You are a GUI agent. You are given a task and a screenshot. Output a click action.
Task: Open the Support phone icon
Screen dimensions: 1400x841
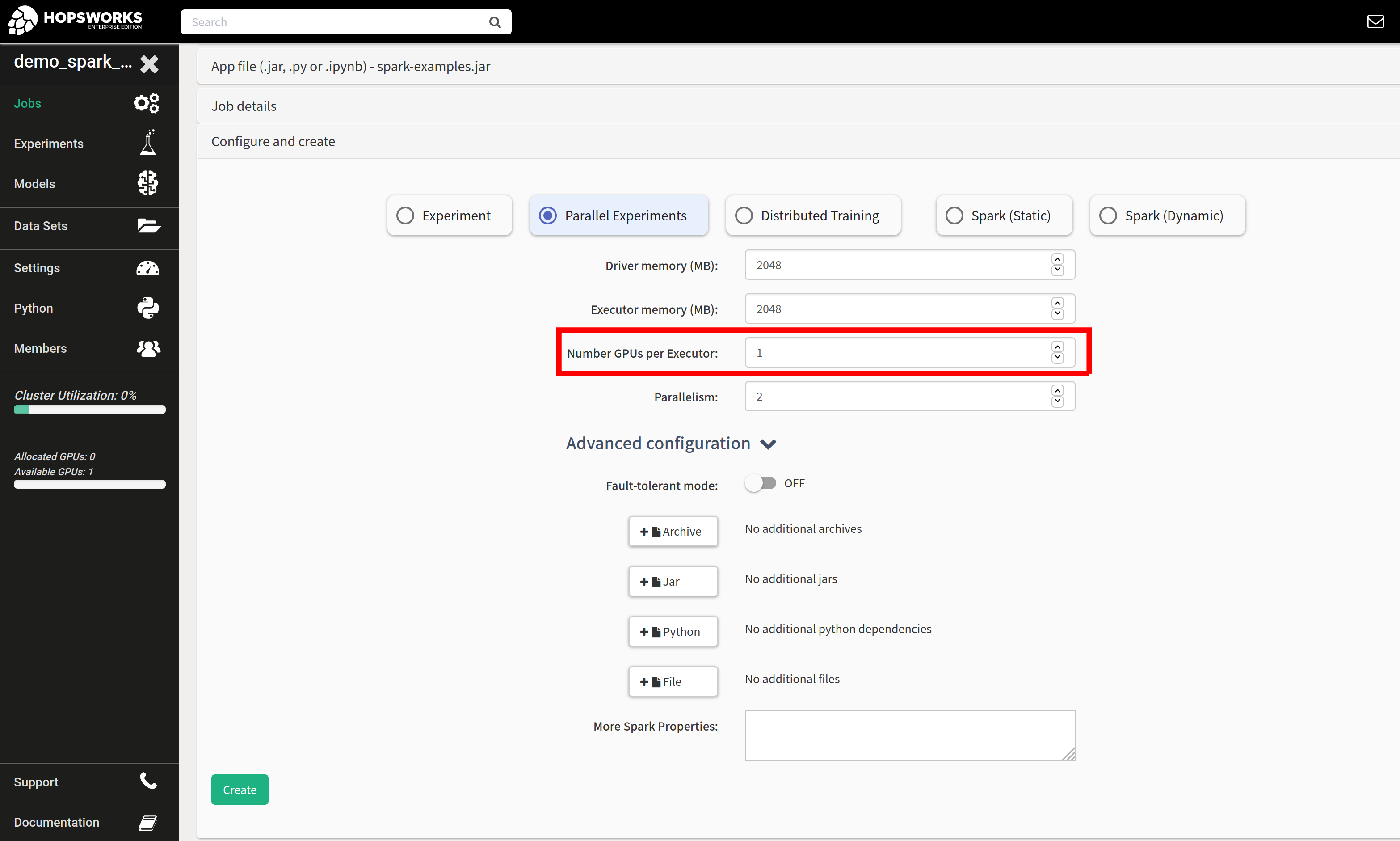[x=147, y=782]
